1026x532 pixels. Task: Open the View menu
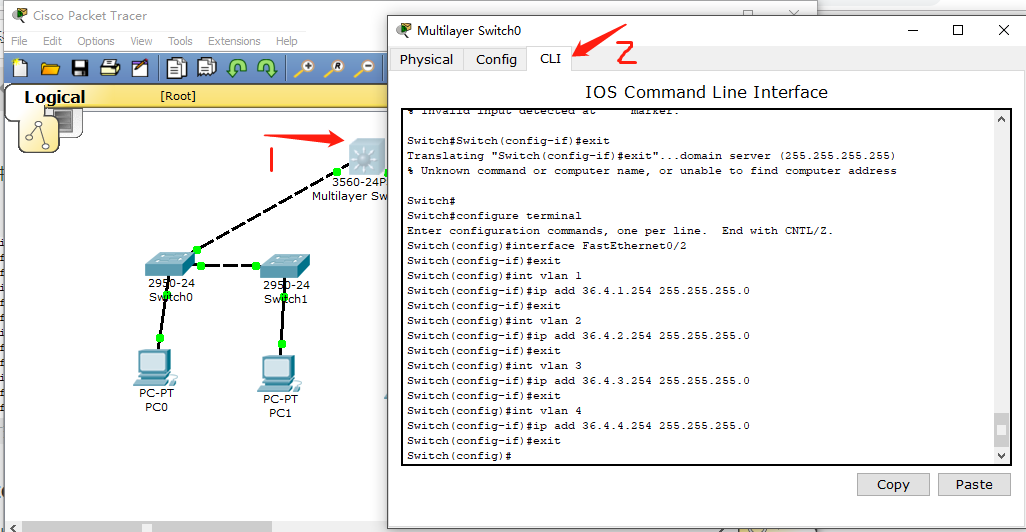coord(141,41)
